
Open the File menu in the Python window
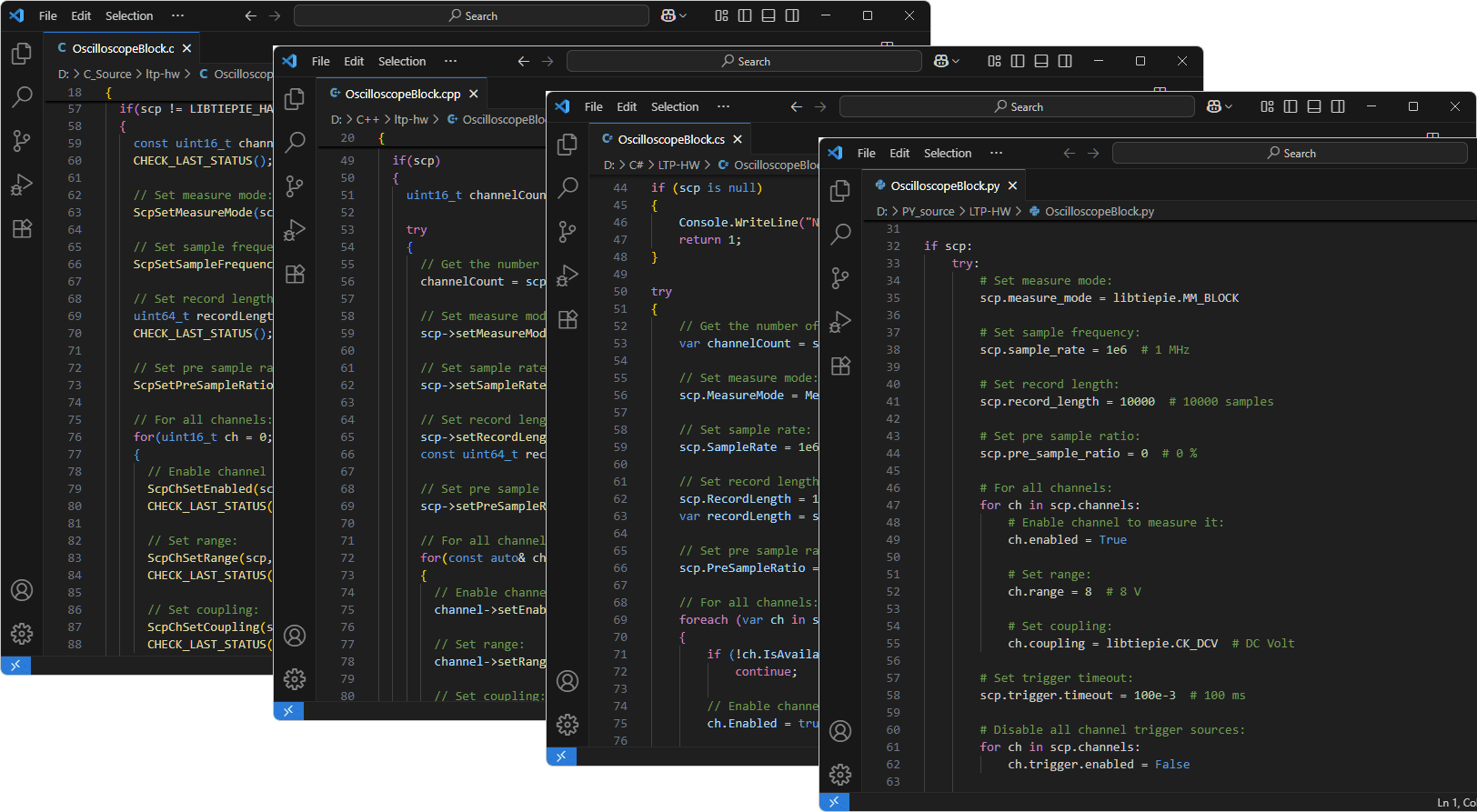[866, 153]
